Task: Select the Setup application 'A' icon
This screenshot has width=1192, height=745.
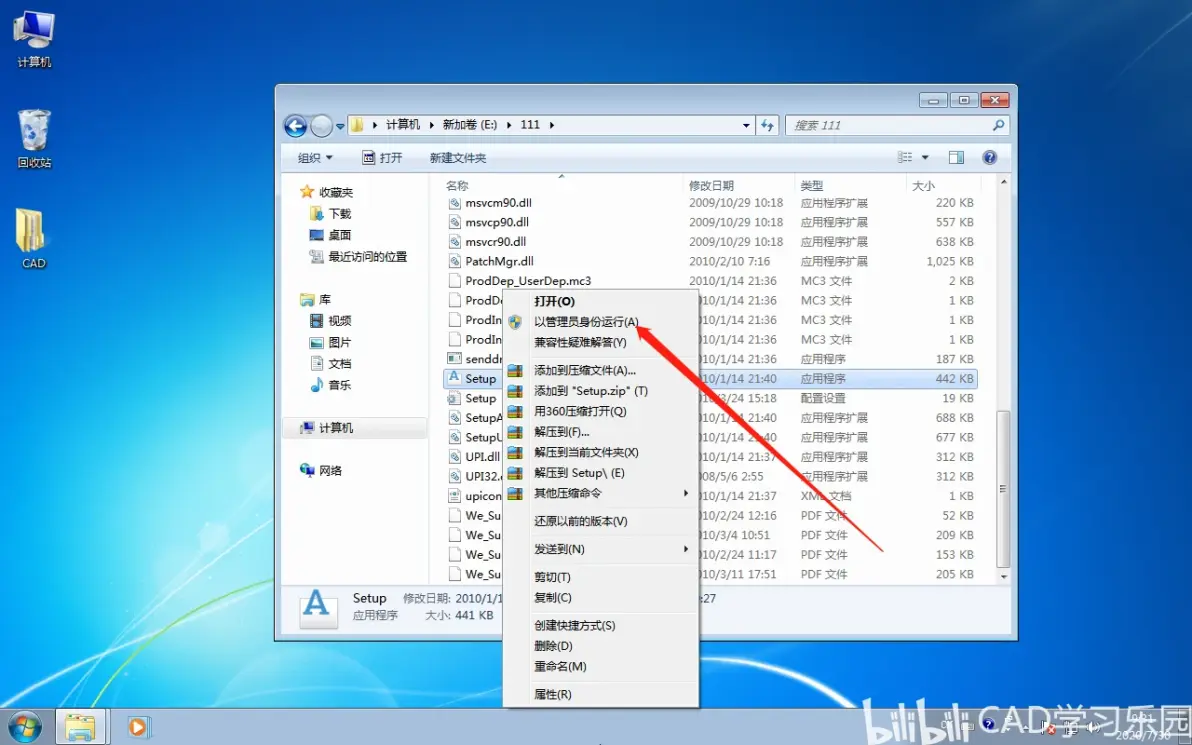Action: (455, 378)
